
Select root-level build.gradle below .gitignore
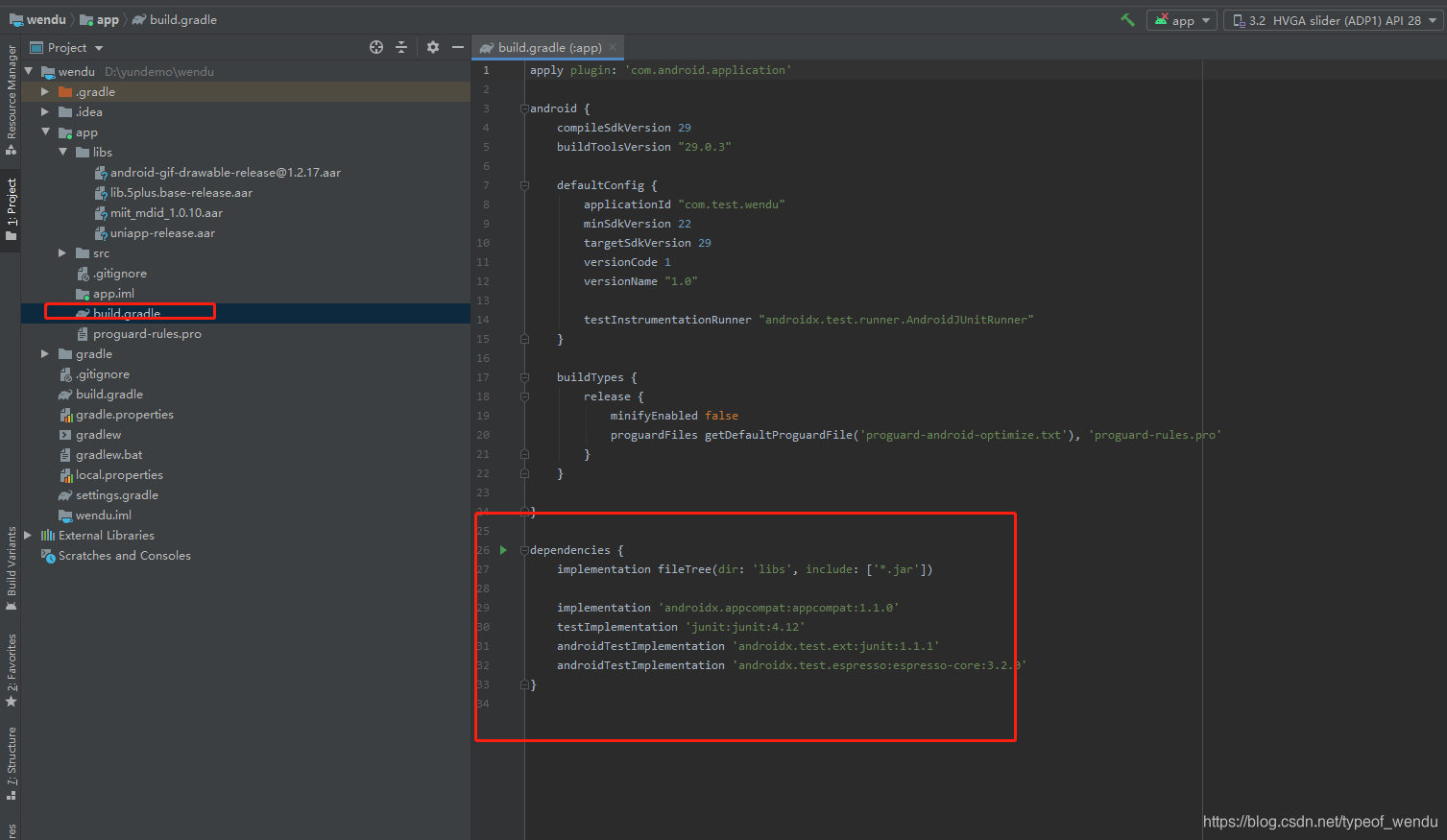pyautogui.click(x=109, y=395)
